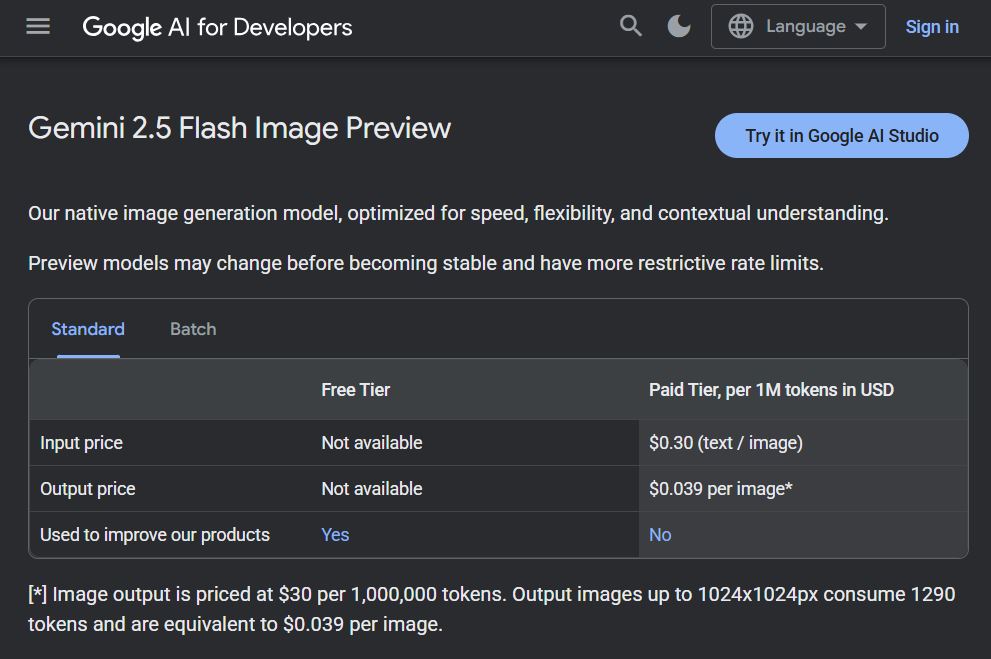This screenshot has width=991, height=659.
Task: Open the Yes link in the Free Tier column
Action: 335,535
